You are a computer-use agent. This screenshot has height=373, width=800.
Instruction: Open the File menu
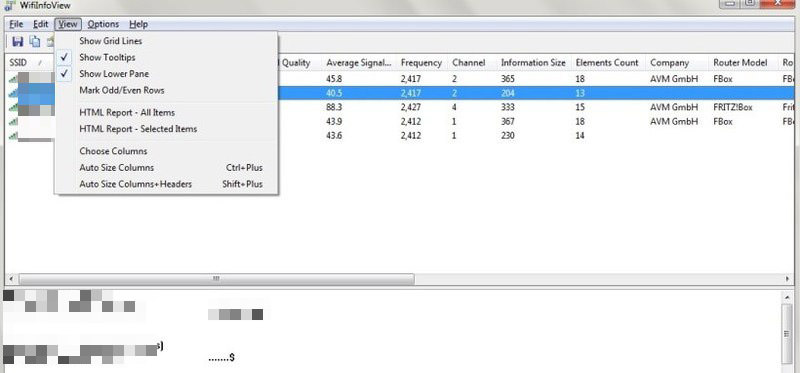point(16,24)
